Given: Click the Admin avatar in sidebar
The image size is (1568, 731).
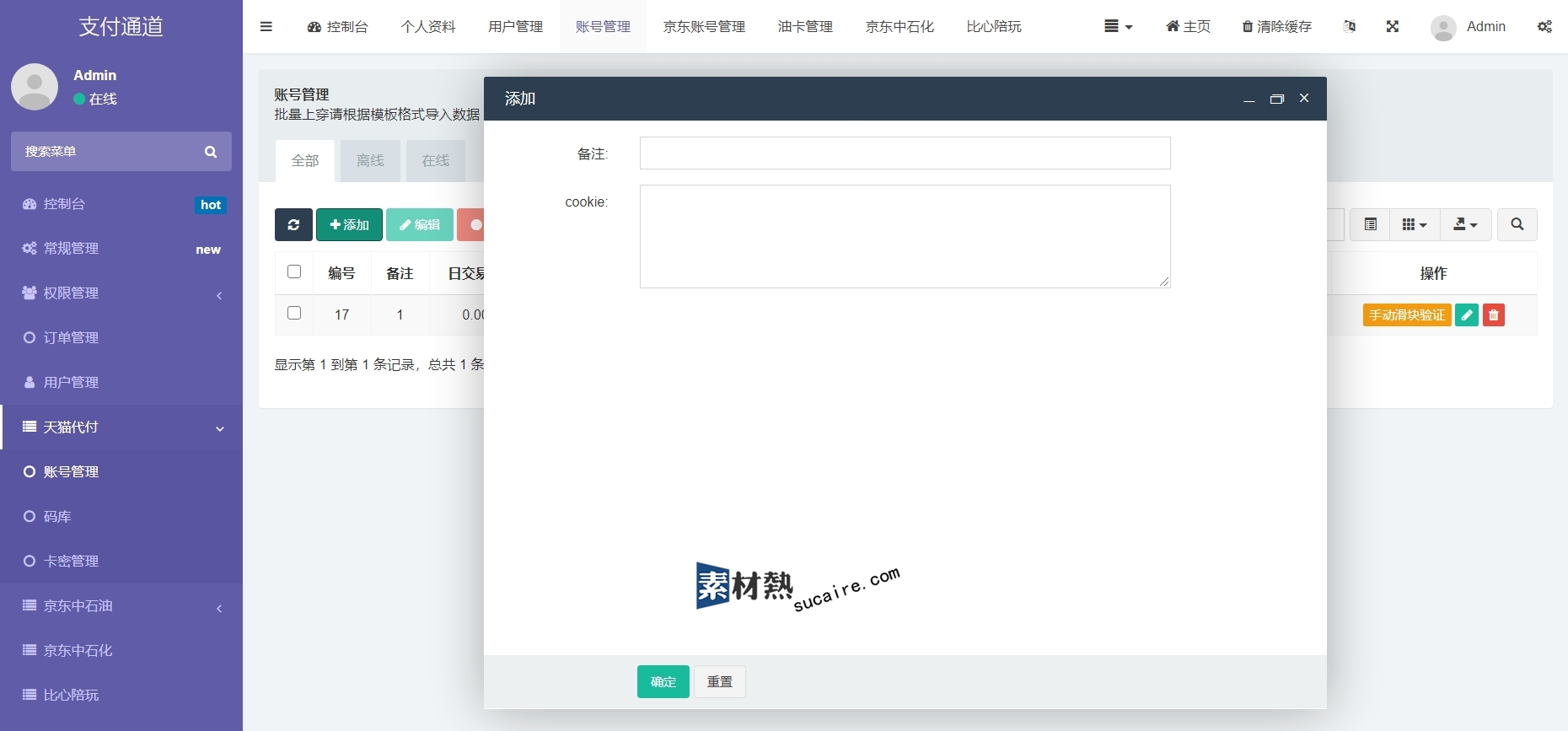Looking at the screenshot, I should click(x=35, y=87).
